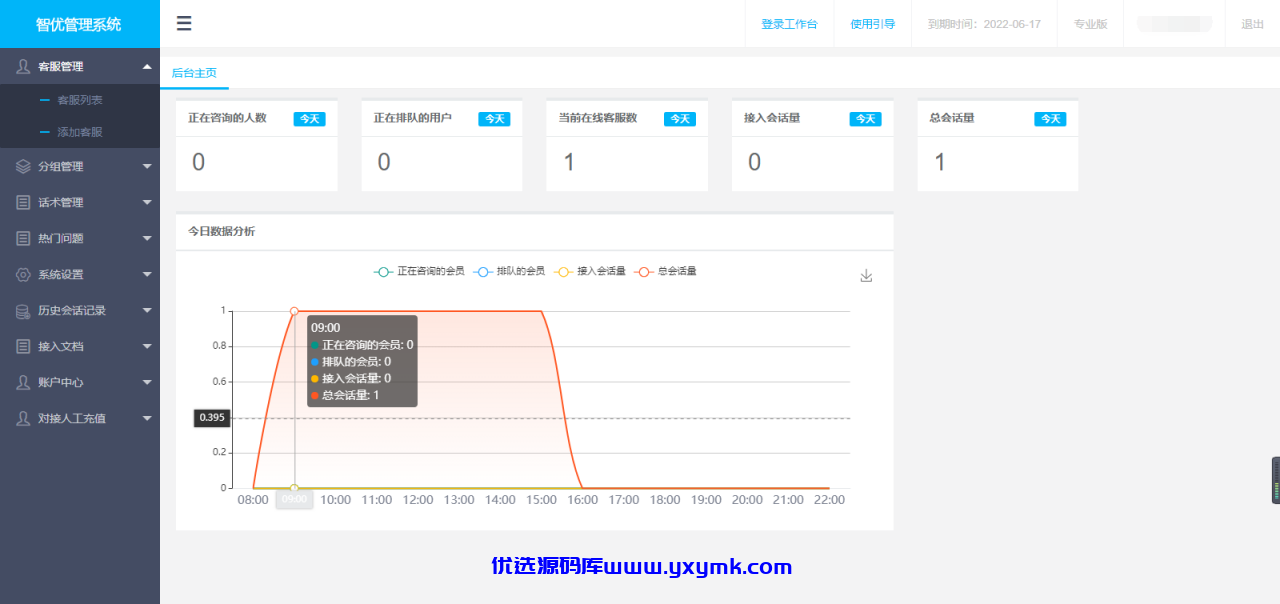This screenshot has height=604, width=1280.
Task: Select the 后台主页 tab
Action: coord(194,73)
